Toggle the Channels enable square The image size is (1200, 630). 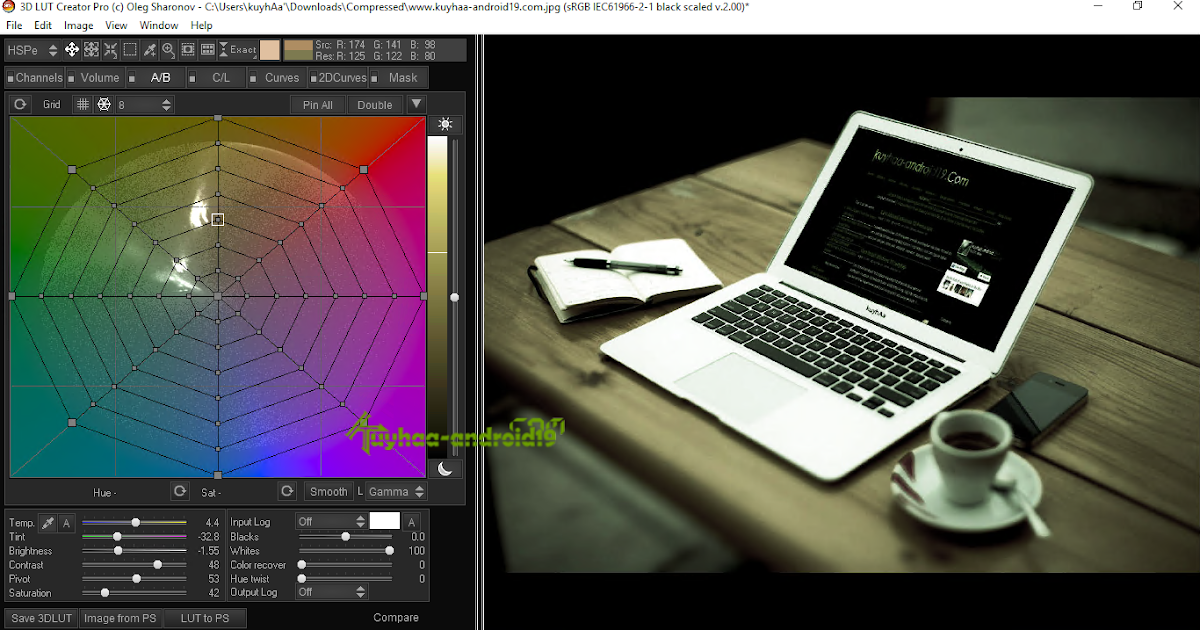[x=11, y=78]
